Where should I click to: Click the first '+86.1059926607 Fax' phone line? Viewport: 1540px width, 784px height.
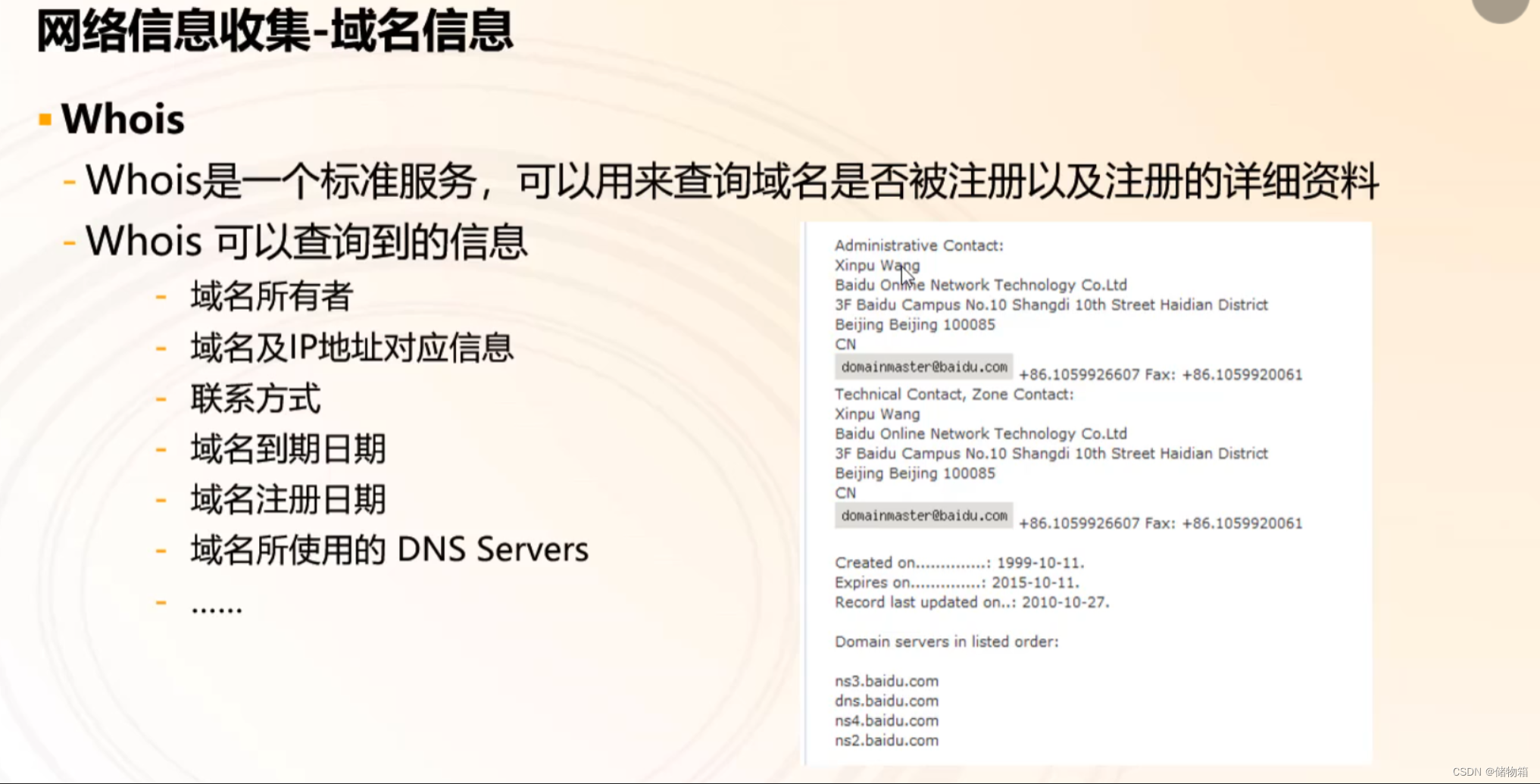point(1160,374)
